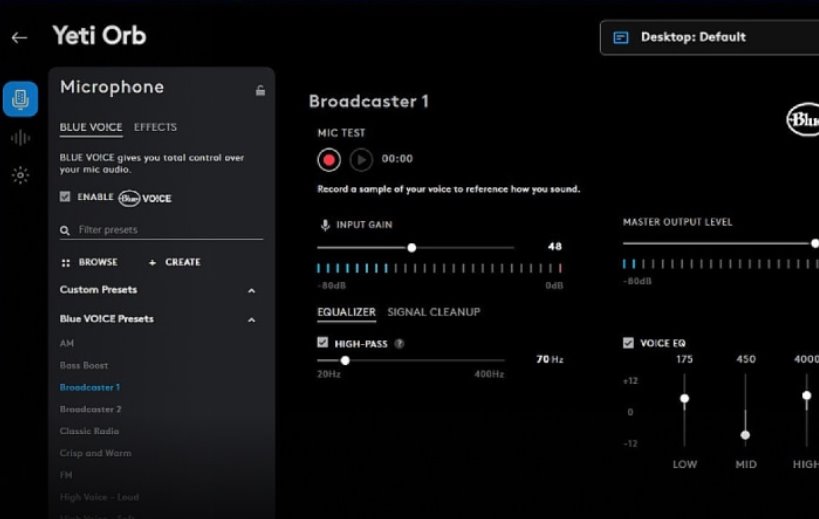This screenshot has width=819, height=519.
Task: Click the Create preset button
Action: tap(174, 262)
